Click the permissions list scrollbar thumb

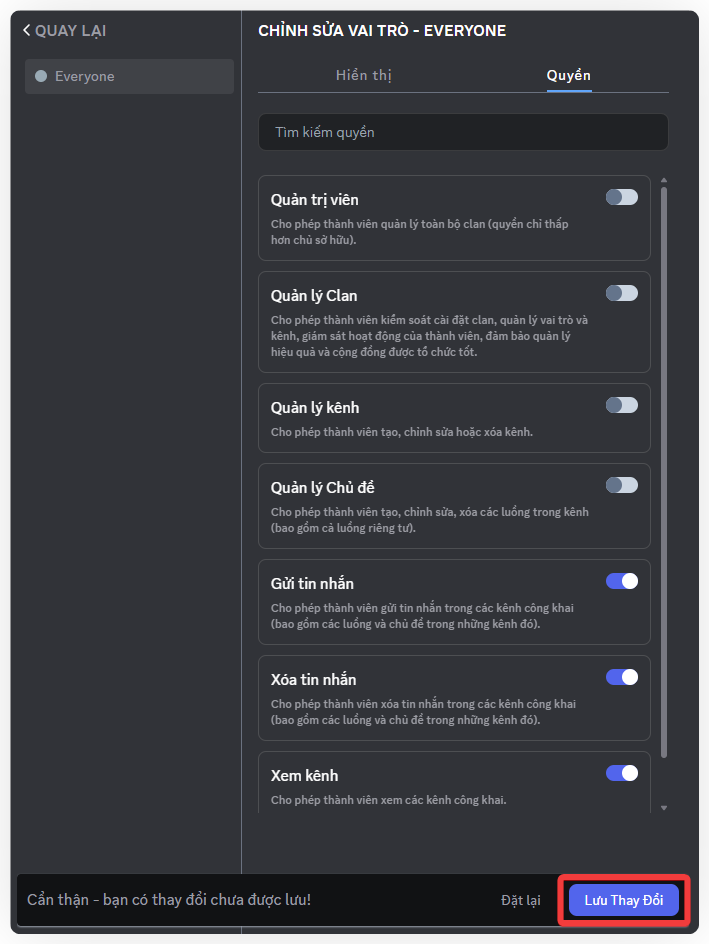pos(664,470)
